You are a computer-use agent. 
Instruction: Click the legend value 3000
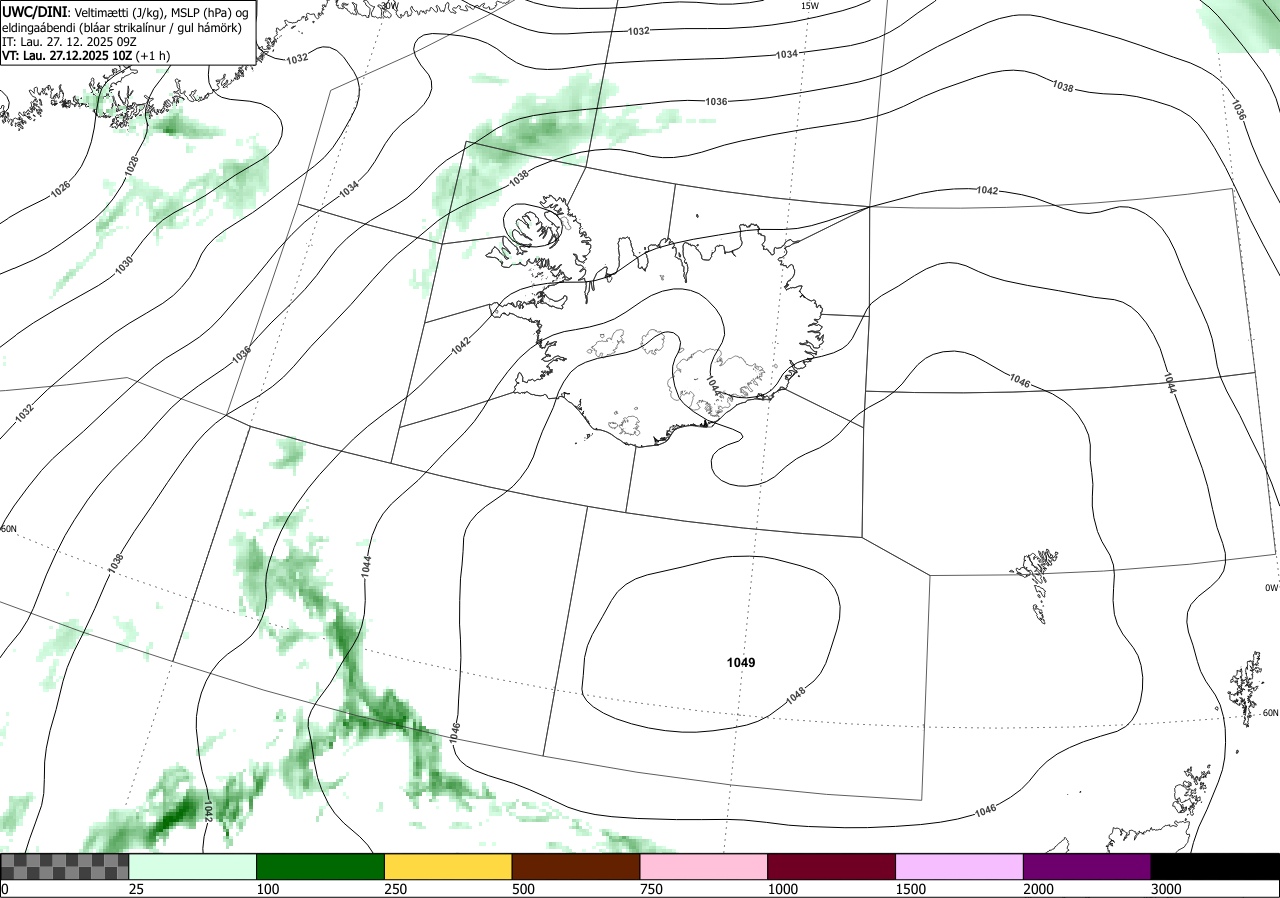pyautogui.click(x=1166, y=889)
